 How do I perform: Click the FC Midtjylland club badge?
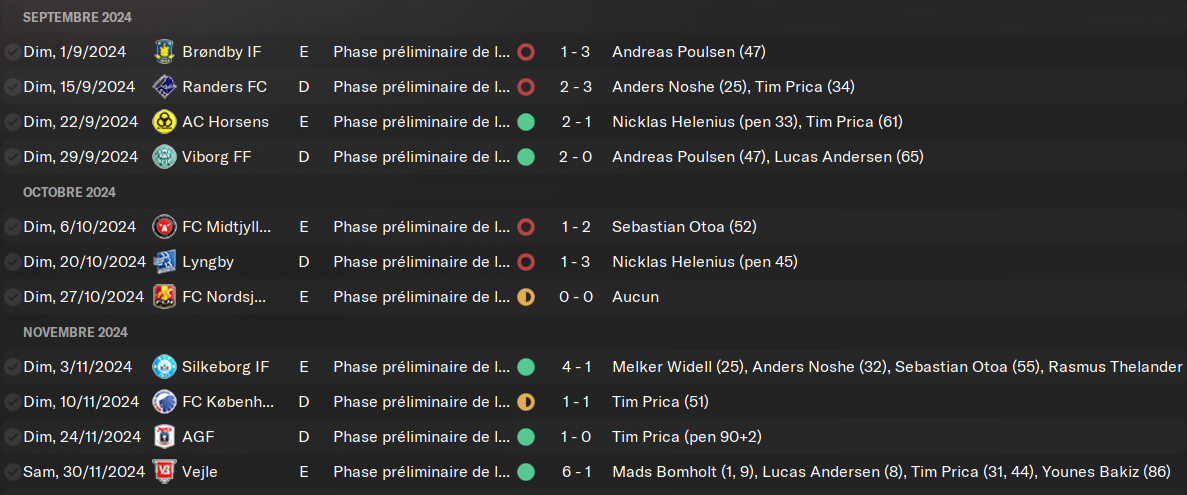coord(164,227)
